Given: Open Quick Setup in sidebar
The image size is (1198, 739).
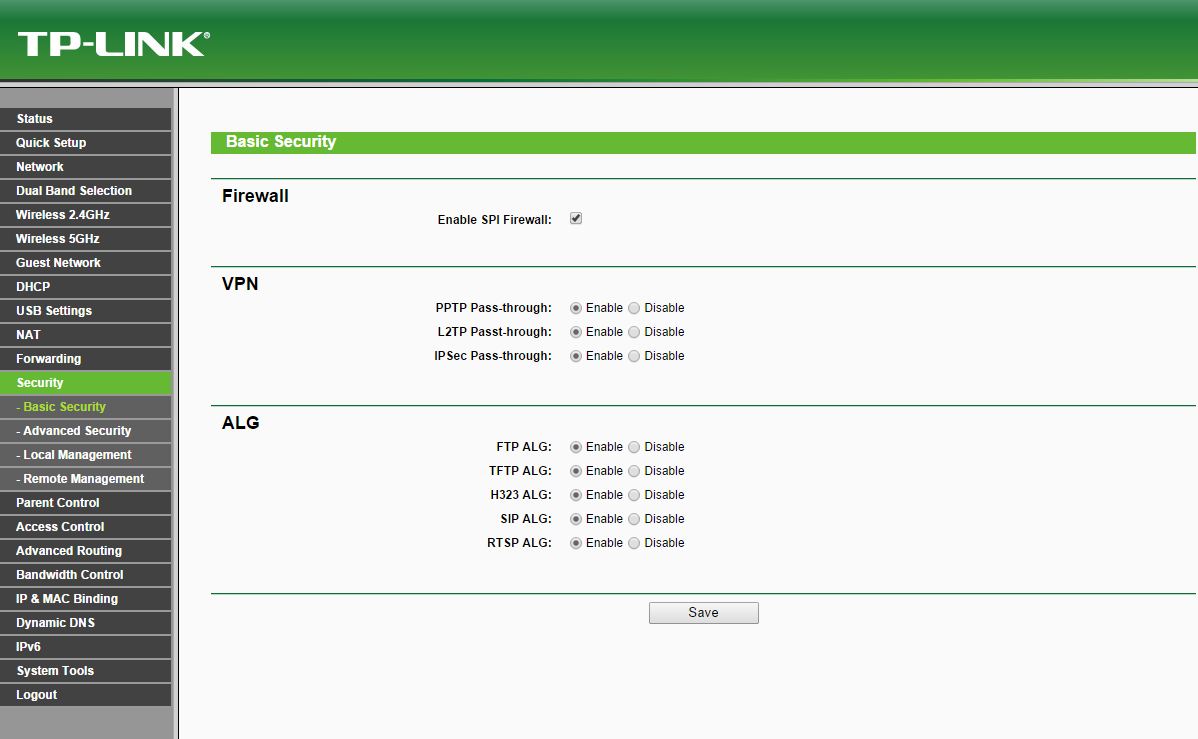Looking at the screenshot, I should tap(51, 143).
